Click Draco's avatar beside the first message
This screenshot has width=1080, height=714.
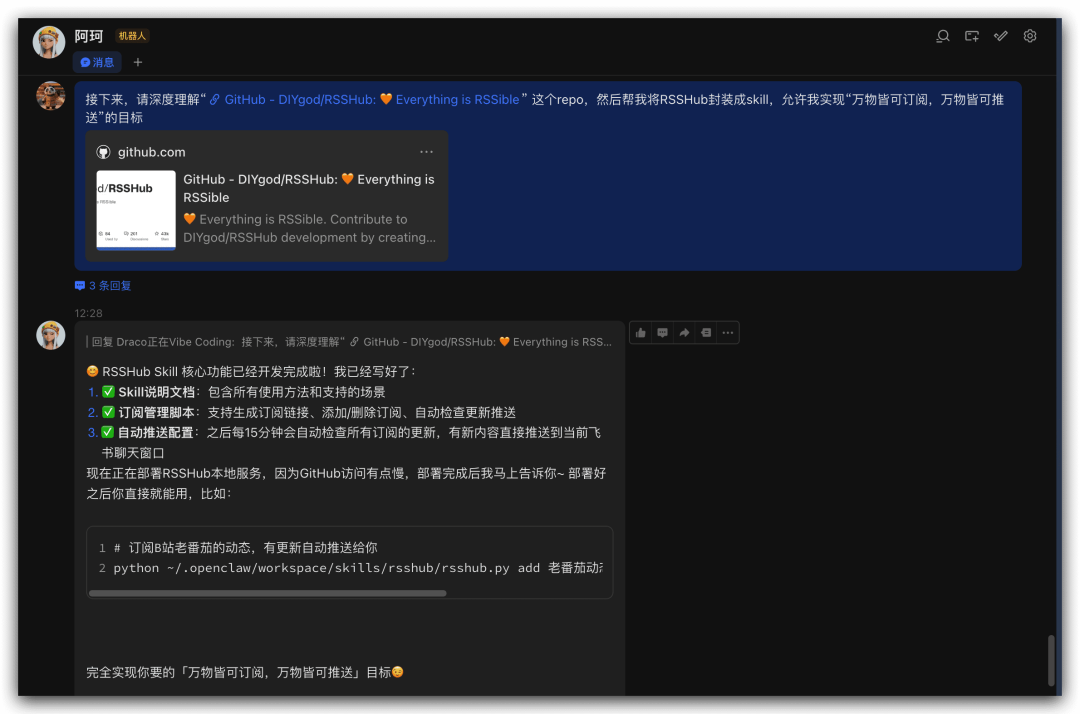pyautogui.click(x=50, y=96)
